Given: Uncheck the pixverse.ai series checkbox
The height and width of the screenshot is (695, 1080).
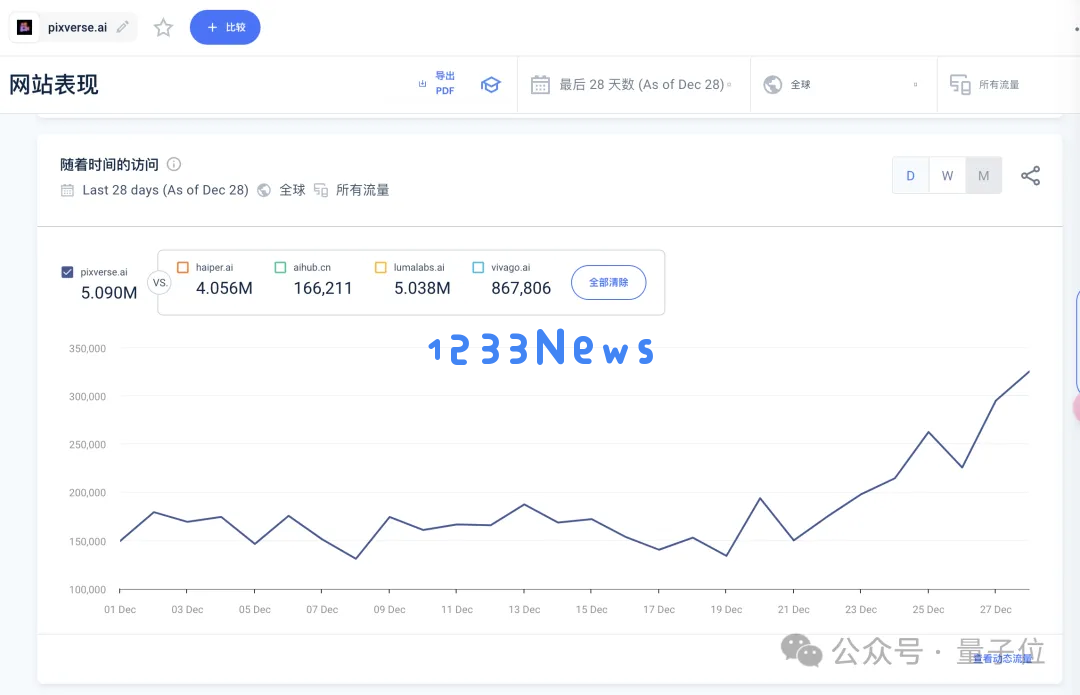Looking at the screenshot, I should click(x=68, y=272).
